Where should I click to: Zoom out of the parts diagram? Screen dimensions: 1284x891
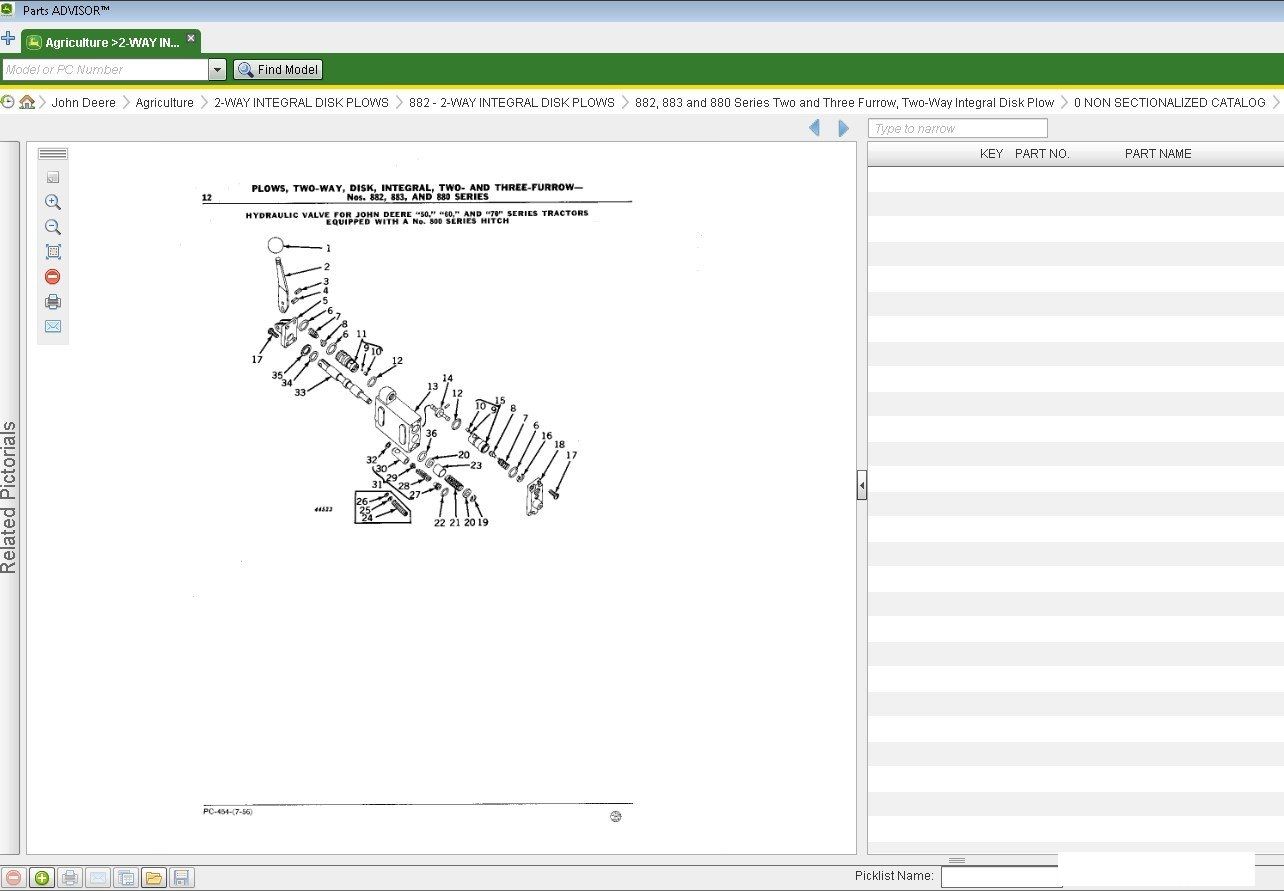coord(53,227)
